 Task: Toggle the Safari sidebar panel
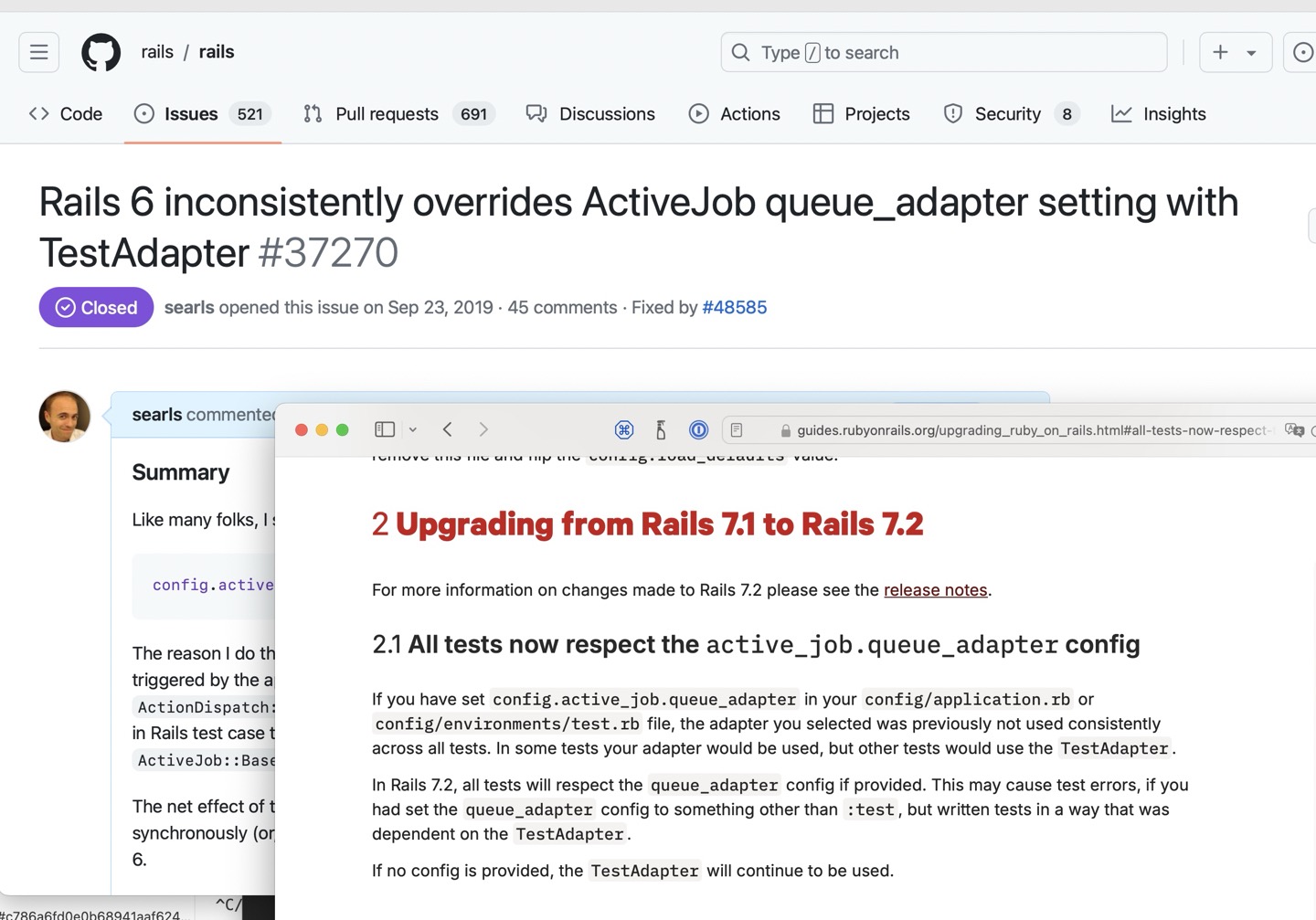[385, 429]
